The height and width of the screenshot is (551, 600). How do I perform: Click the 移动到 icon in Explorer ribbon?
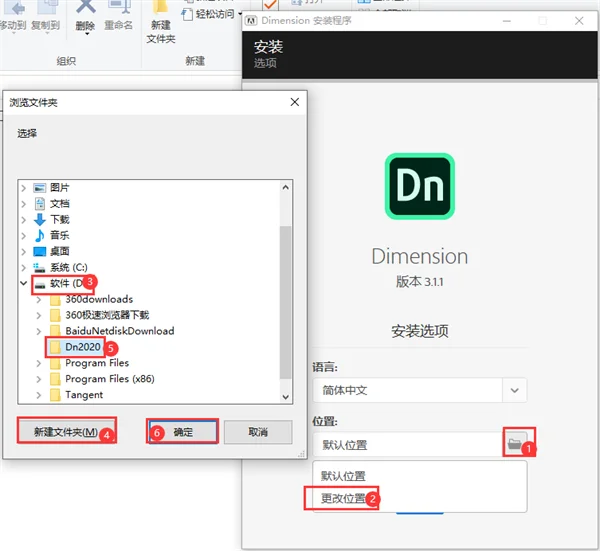click(x=15, y=8)
